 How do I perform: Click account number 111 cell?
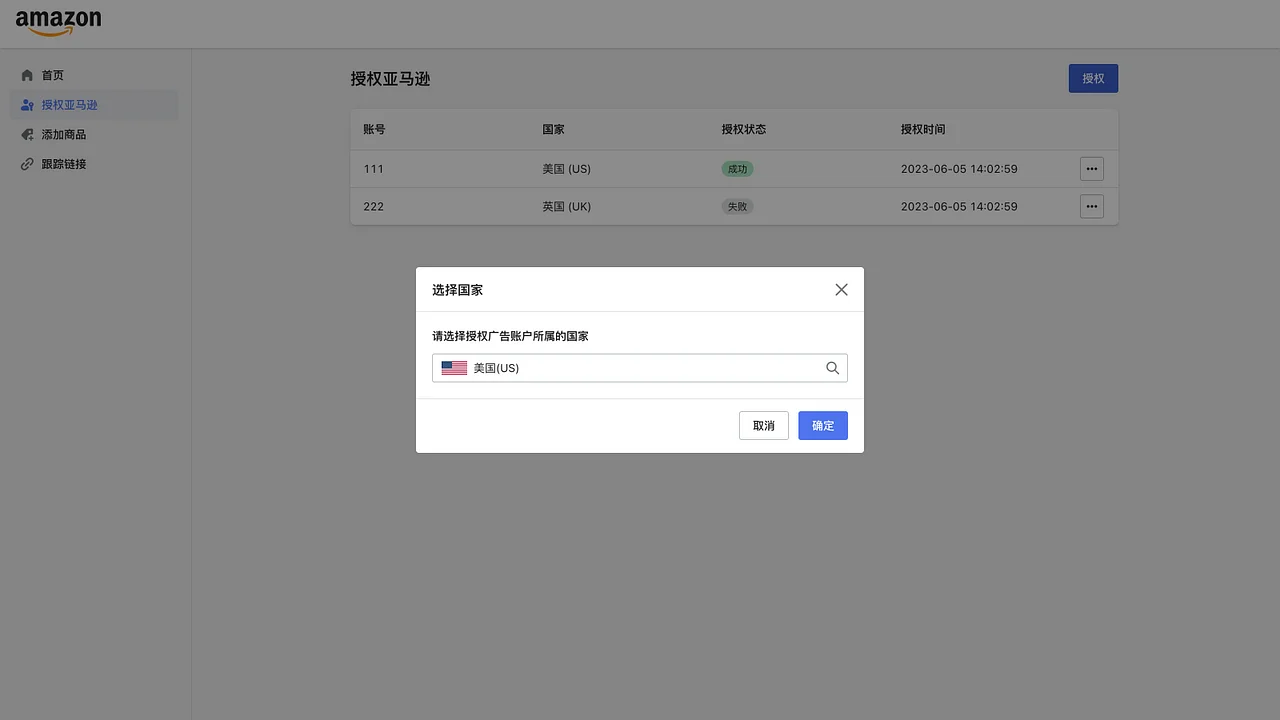click(x=374, y=169)
